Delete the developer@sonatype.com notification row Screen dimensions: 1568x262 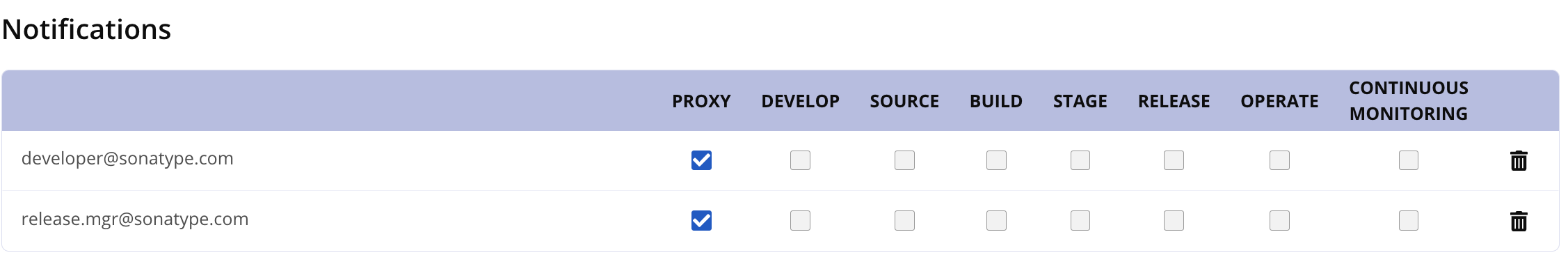[1519, 161]
